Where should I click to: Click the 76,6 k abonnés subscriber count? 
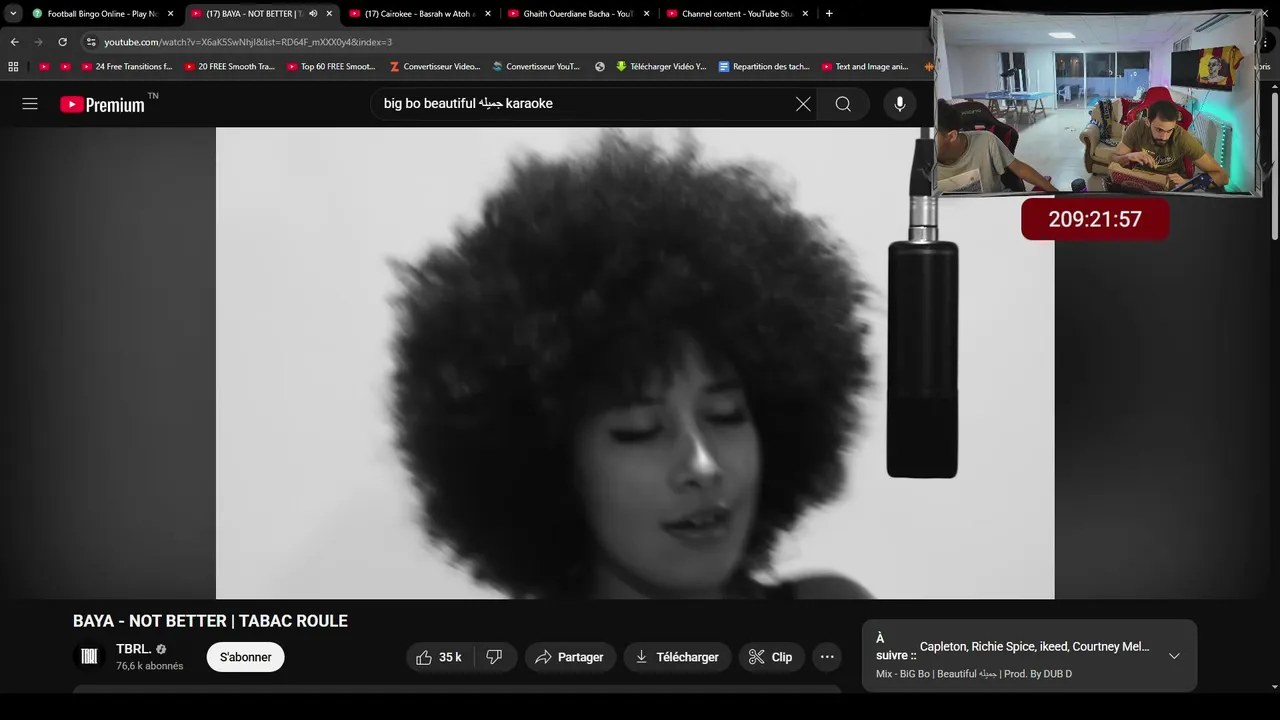coord(149,666)
